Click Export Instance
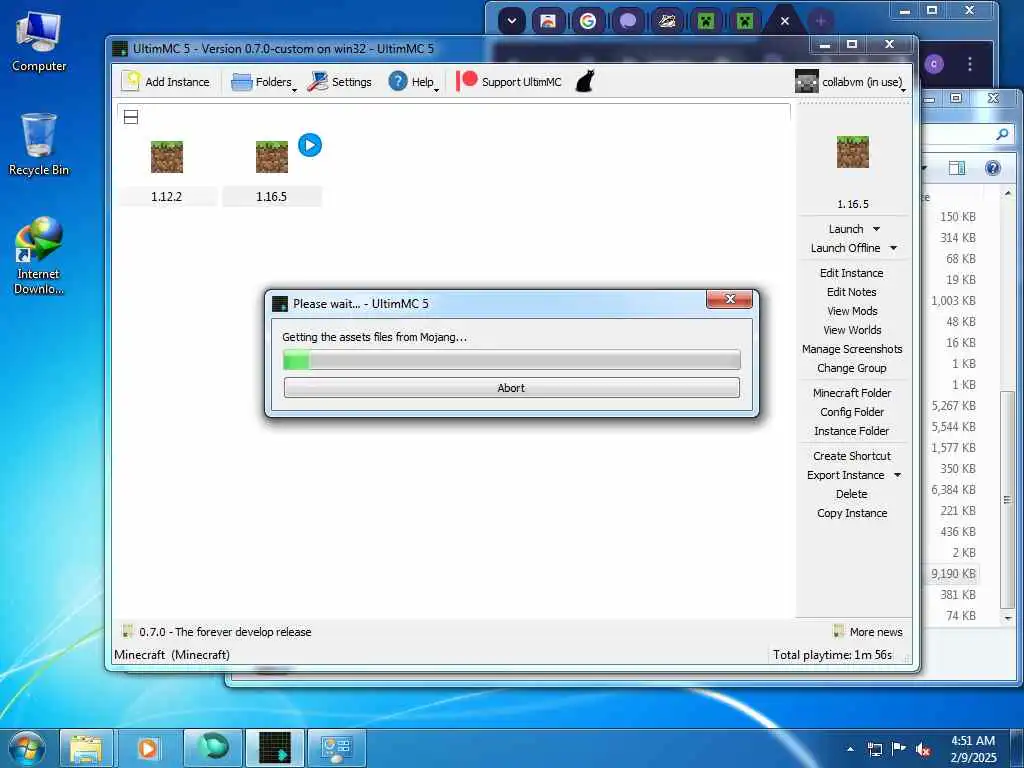The width and height of the screenshot is (1024, 768). [846, 475]
